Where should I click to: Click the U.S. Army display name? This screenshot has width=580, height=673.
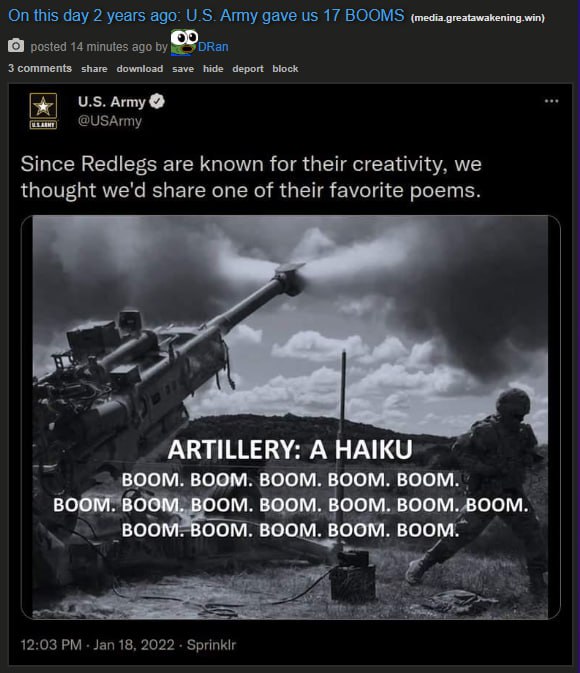112,102
